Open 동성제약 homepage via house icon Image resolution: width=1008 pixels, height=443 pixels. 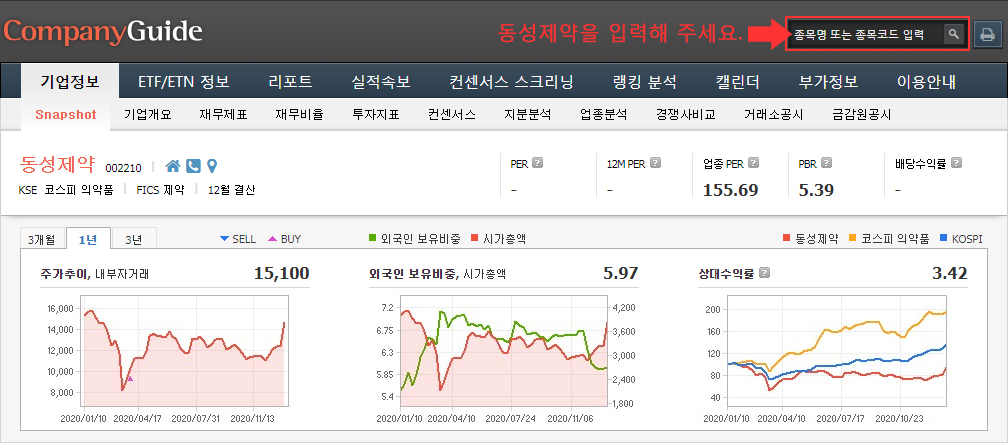pyautogui.click(x=172, y=167)
